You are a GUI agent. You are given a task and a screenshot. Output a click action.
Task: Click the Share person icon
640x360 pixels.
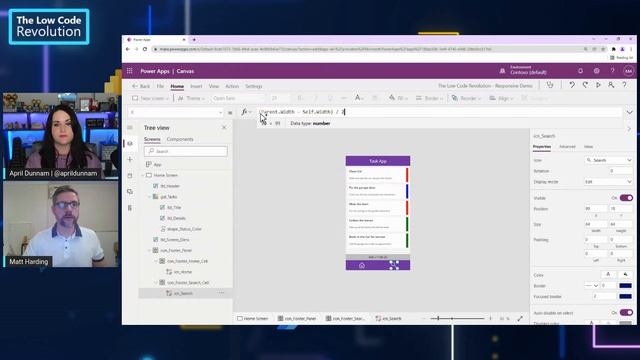click(611, 85)
